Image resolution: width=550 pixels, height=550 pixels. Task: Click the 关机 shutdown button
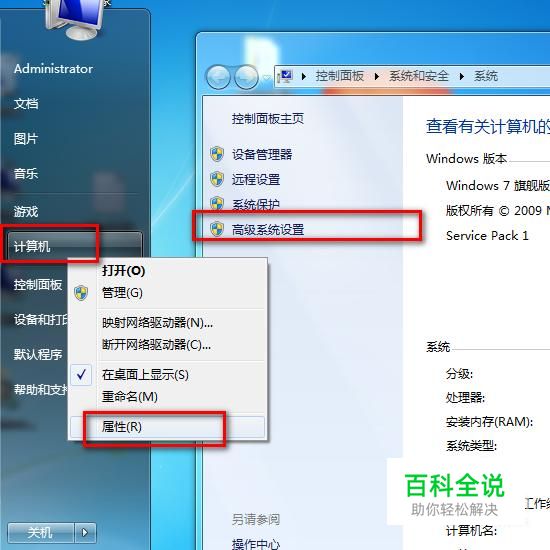click(41, 532)
